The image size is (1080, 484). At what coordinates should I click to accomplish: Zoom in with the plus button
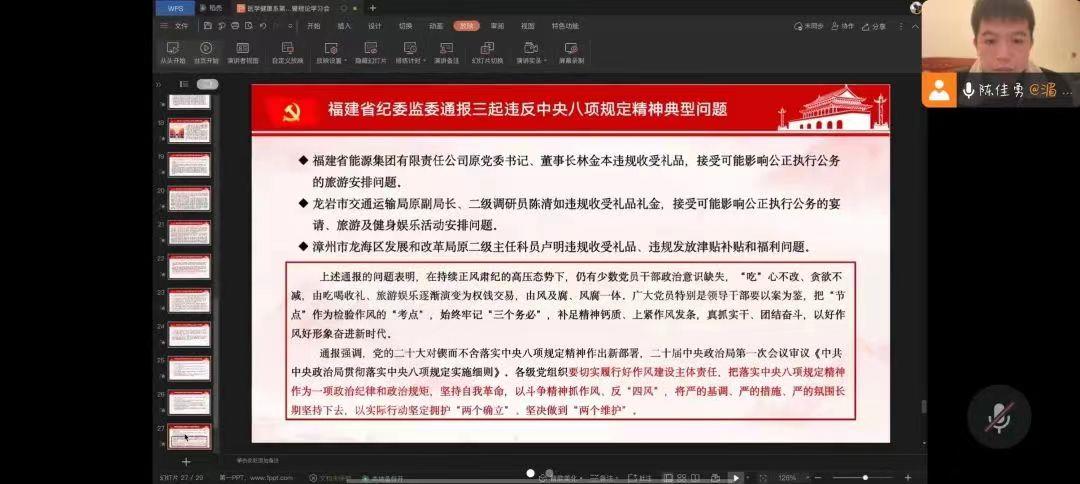click(x=908, y=477)
